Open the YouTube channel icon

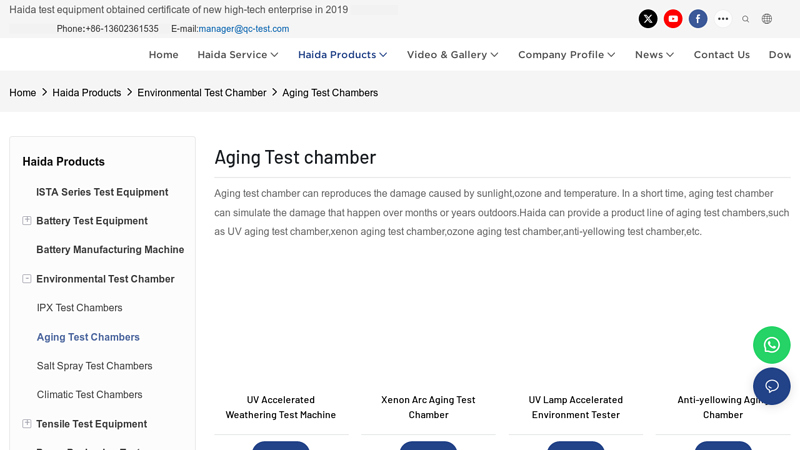coord(673,19)
